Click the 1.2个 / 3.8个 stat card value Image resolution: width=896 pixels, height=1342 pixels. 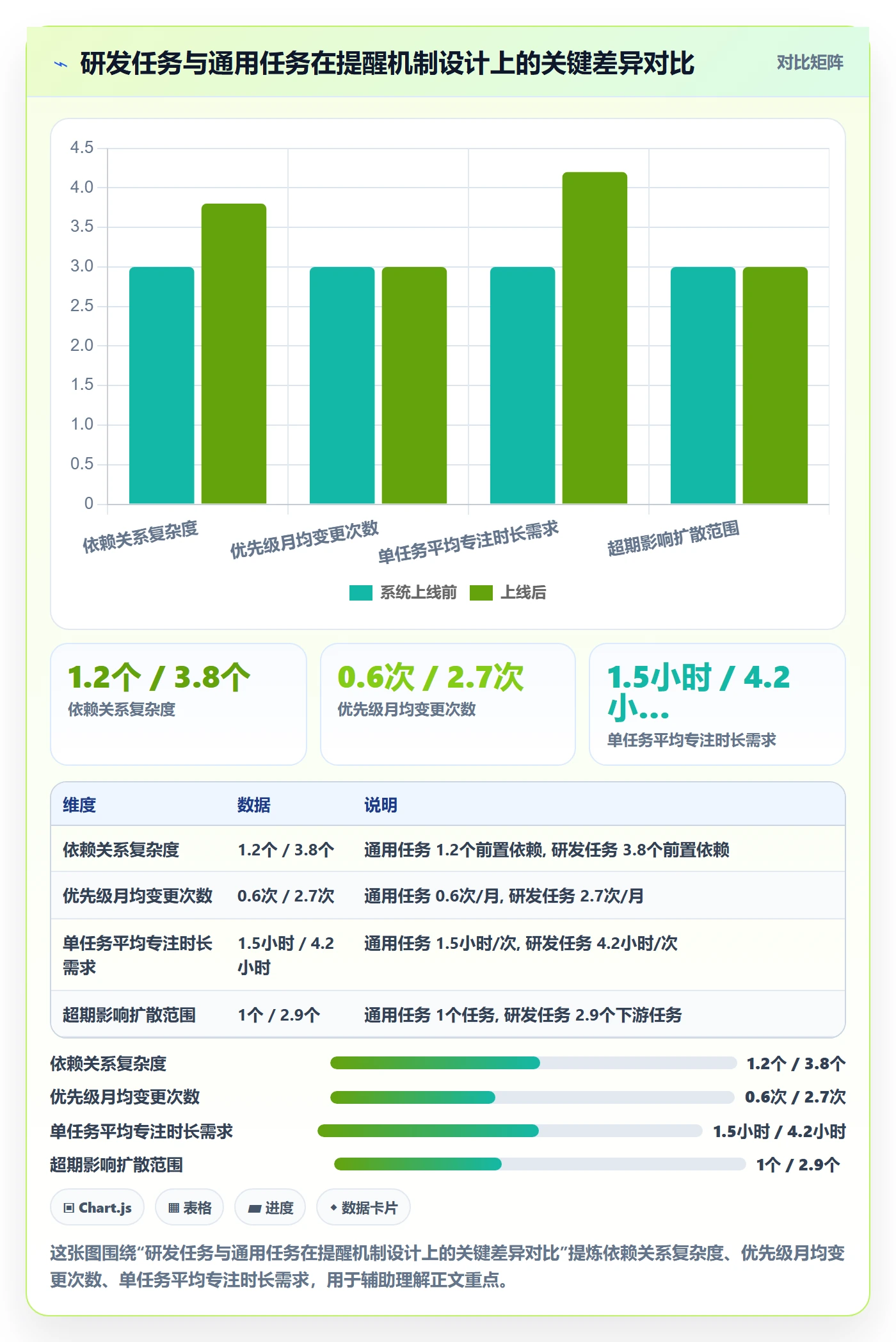[x=159, y=677]
